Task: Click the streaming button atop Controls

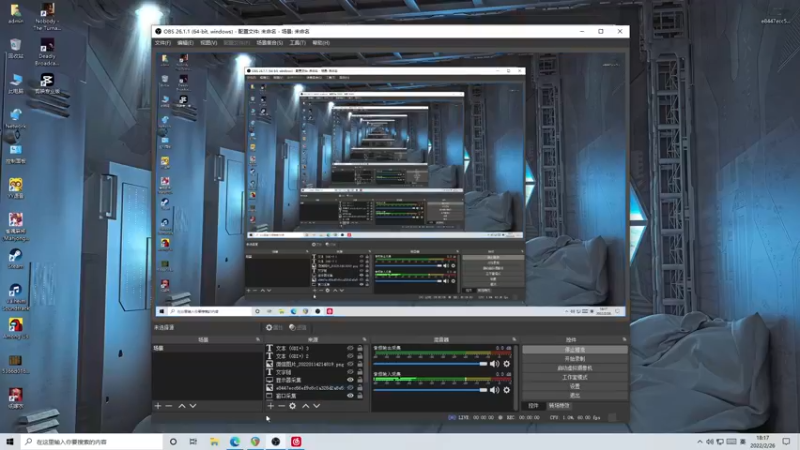Action: (x=575, y=350)
